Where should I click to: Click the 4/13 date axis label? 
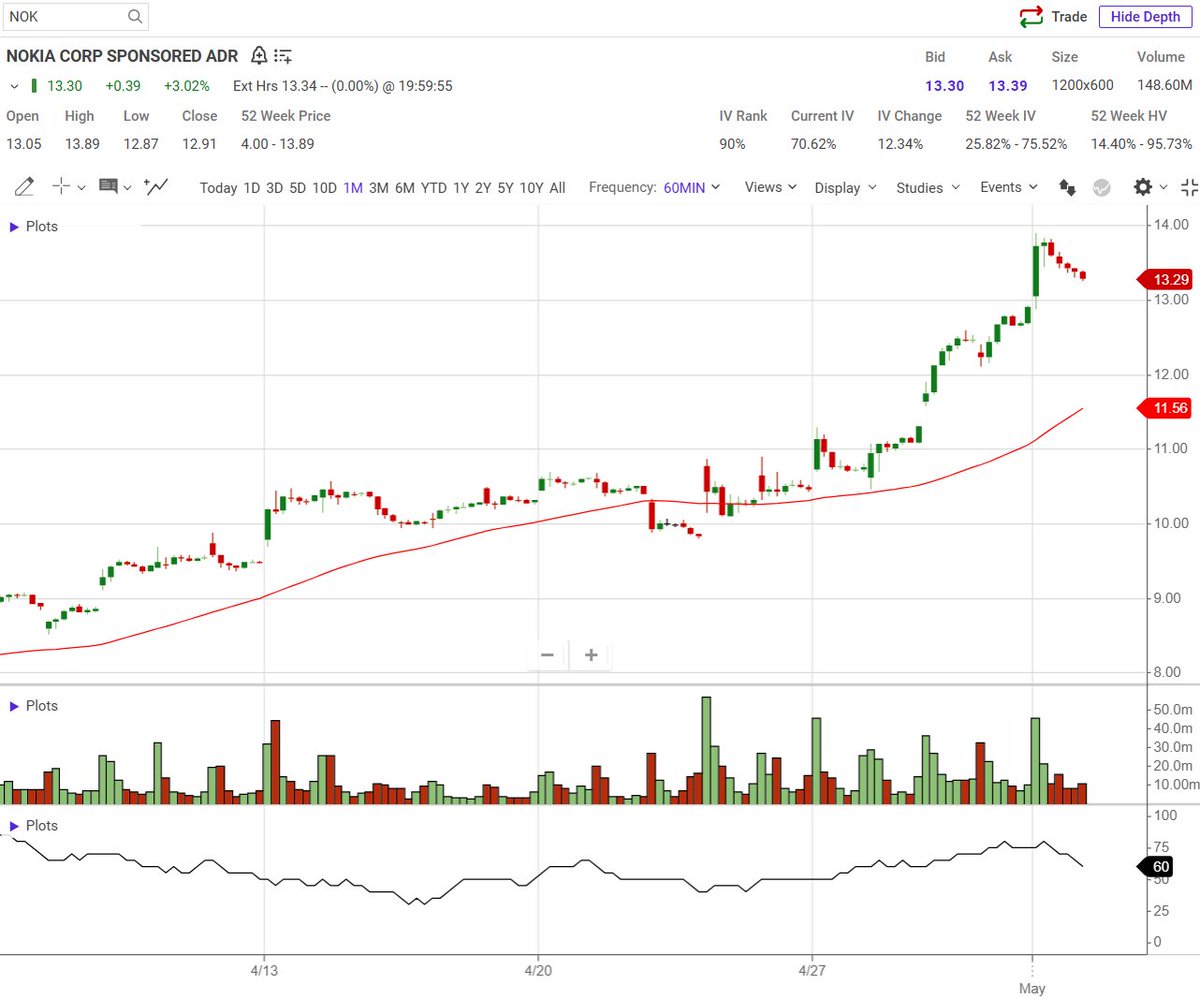point(264,970)
